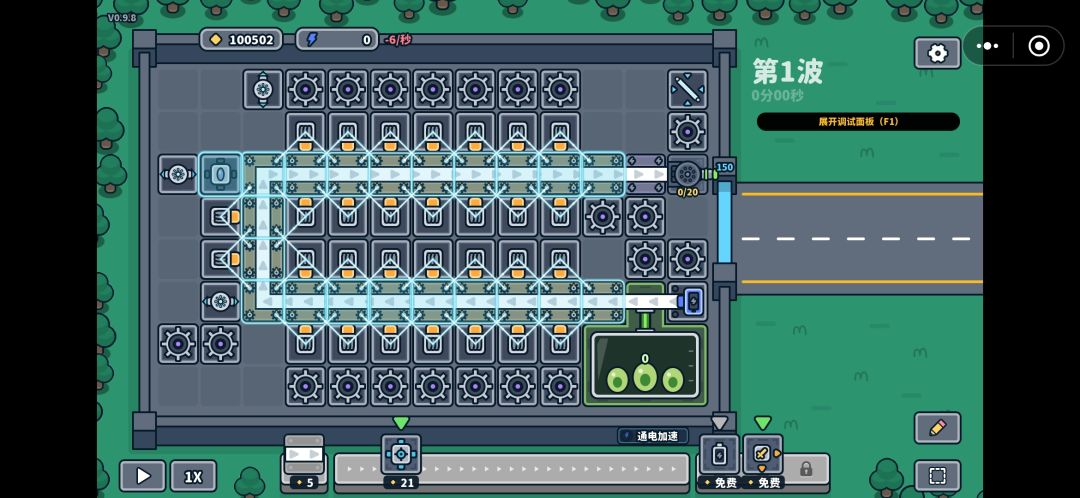Select the upper left-side lamp emitter tile
This screenshot has width=1080, height=498.
pos(220,217)
